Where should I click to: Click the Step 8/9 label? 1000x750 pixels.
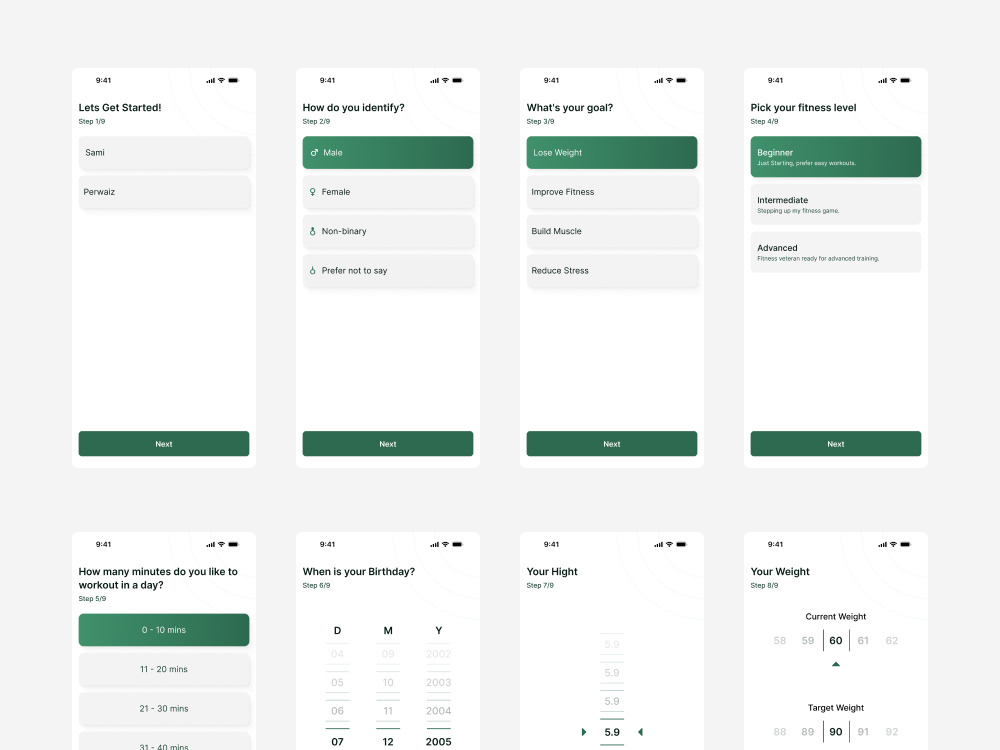(764, 585)
